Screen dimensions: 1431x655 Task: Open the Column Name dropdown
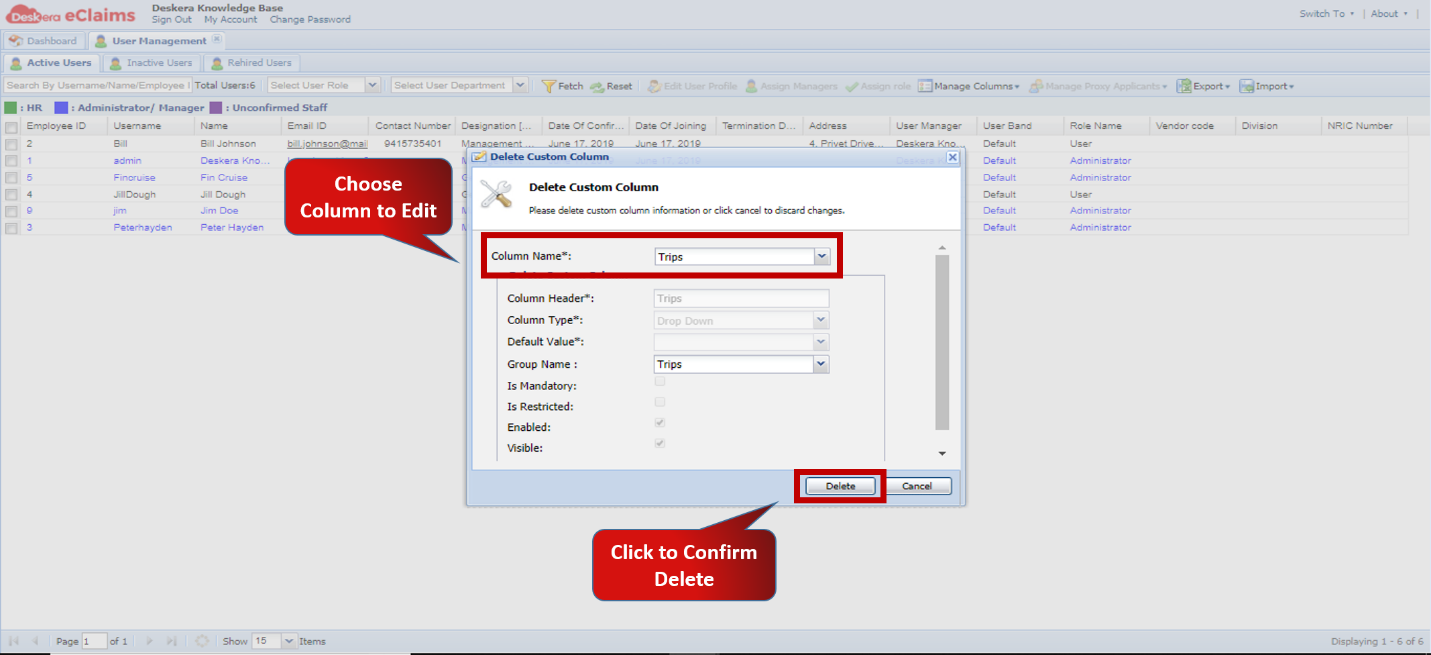(820, 256)
